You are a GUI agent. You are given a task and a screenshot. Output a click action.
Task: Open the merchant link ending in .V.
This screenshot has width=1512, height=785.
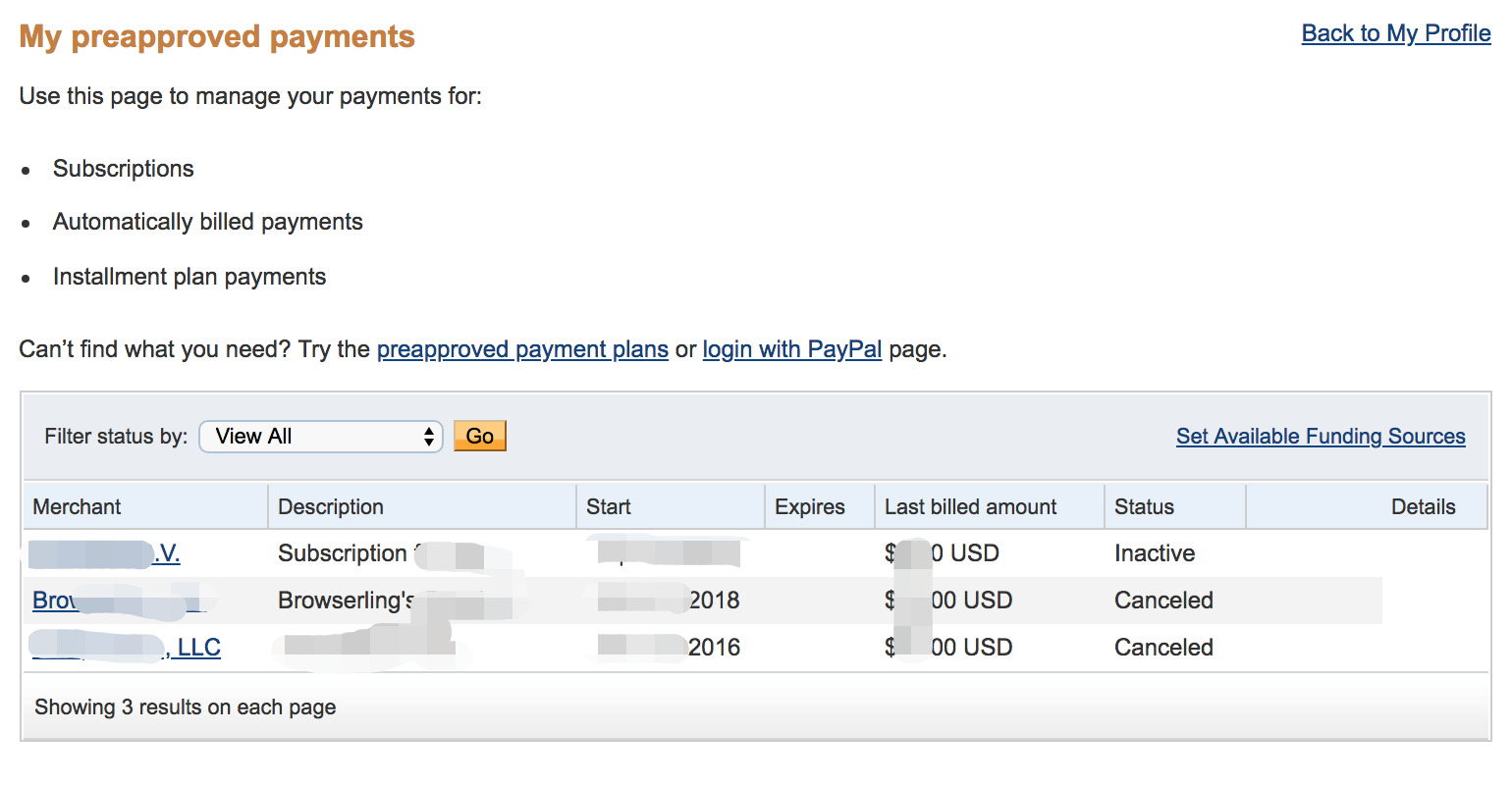coord(105,553)
